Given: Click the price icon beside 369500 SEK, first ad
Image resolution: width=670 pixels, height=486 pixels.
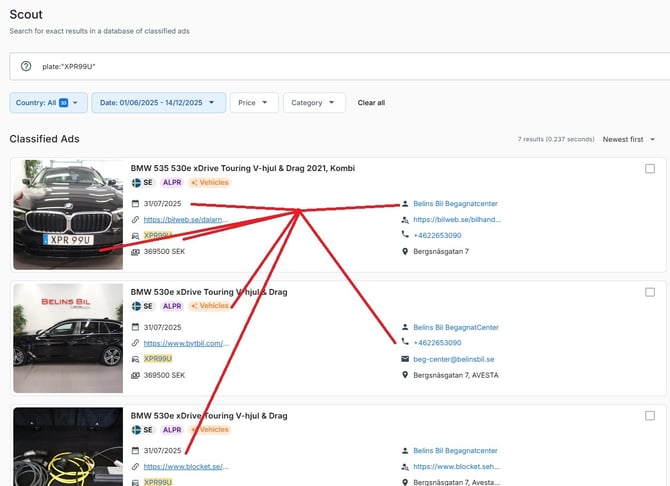Looking at the screenshot, I should click(x=135, y=252).
